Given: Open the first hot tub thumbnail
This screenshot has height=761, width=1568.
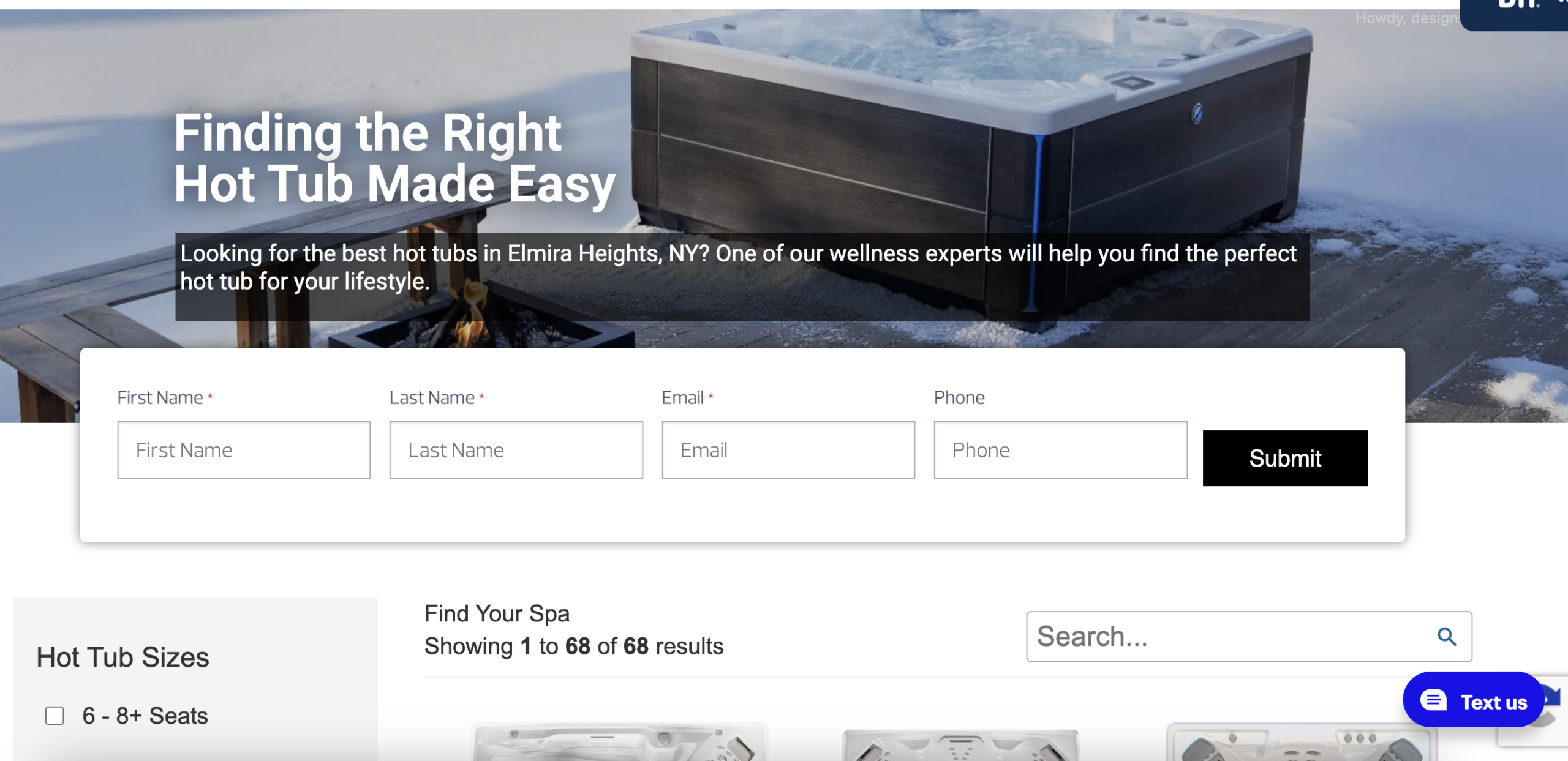Looking at the screenshot, I should (619, 741).
